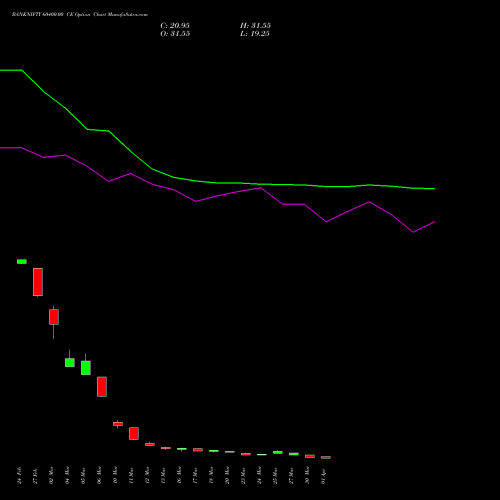Click the 12 Mar date label
This screenshot has height=500, width=500.
click(147, 475)
